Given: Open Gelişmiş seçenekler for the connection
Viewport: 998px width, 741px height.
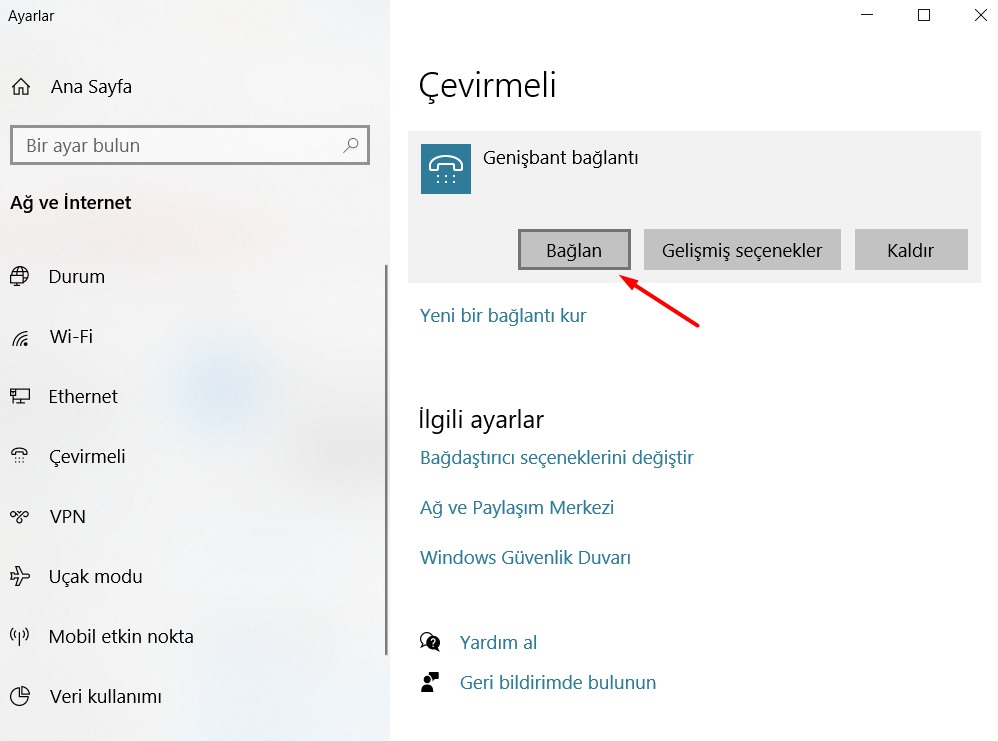Looking at the screenshot, I should (x=743, y=250).
